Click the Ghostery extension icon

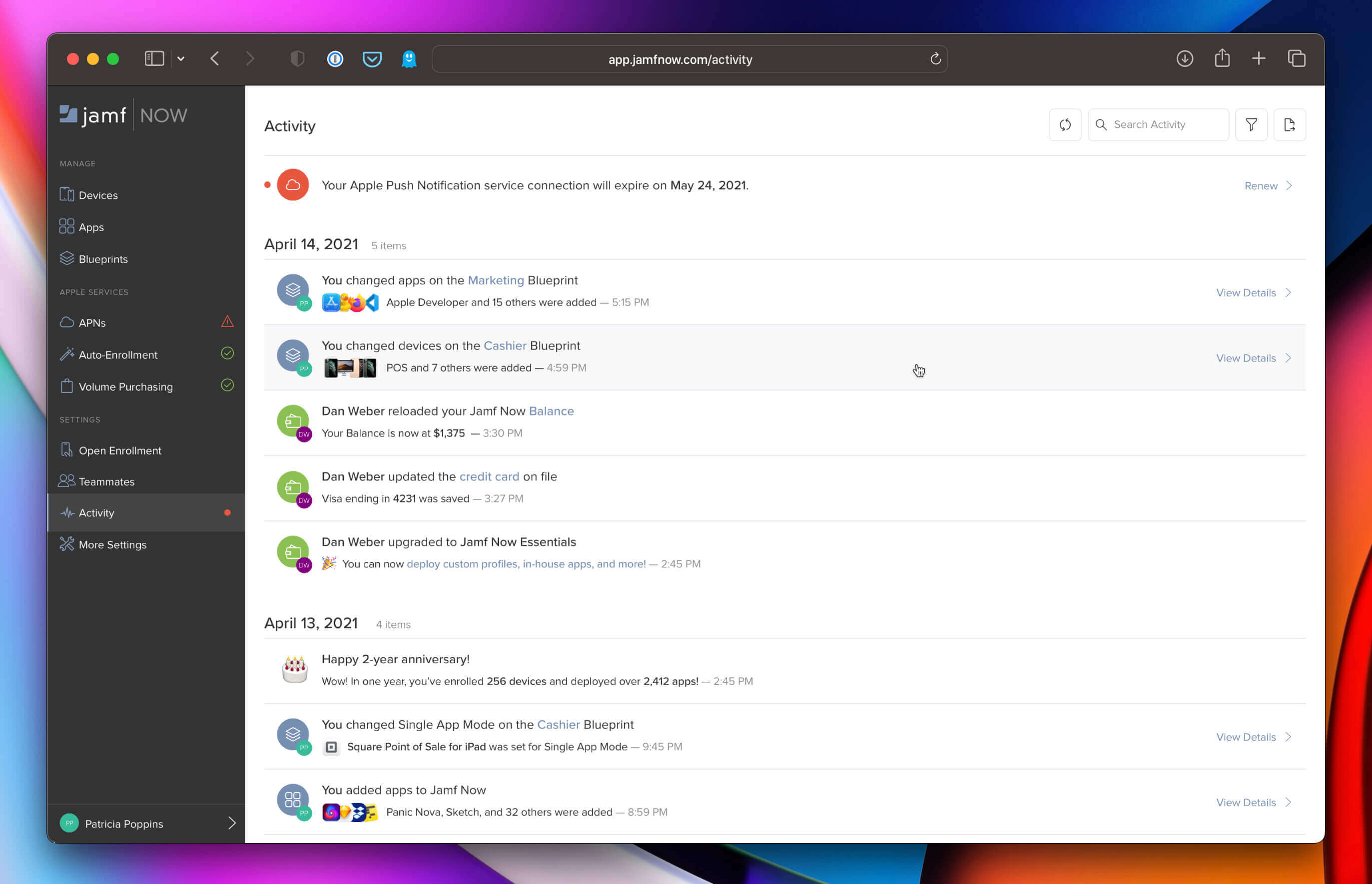tap(409, 58)
